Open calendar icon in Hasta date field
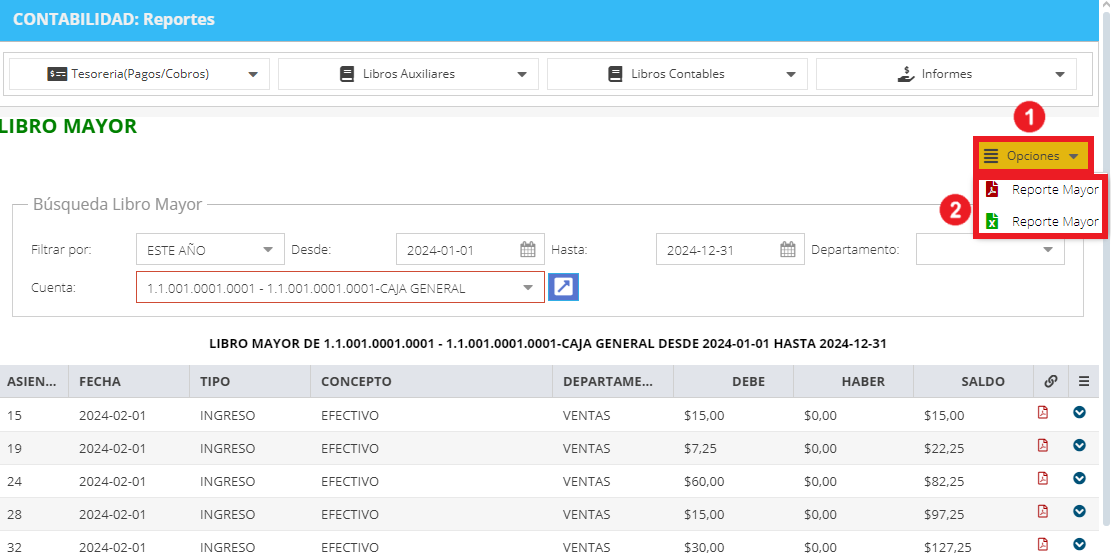Image resolution: width=1111 pixels, height=560 pixels. coord(788,250)
